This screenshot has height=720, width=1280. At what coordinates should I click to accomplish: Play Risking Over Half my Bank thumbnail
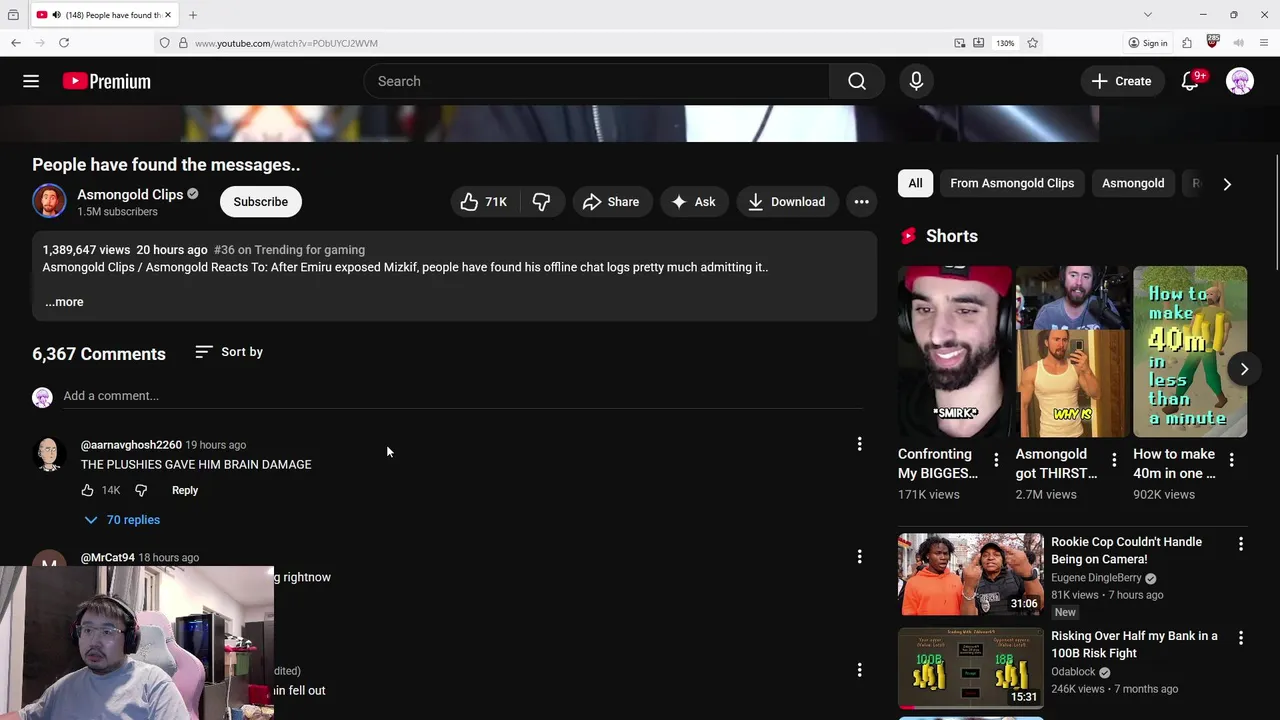tap(970, 668)
